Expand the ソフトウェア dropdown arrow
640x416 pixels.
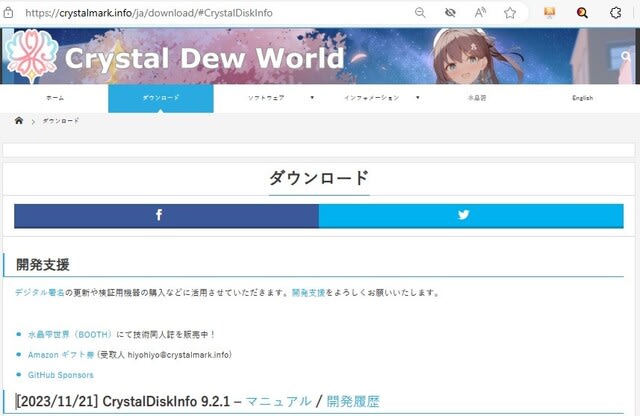click(312, 98)
